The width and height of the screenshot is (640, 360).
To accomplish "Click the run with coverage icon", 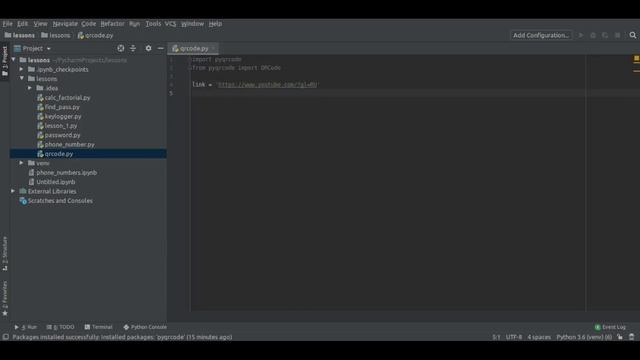I will (605, 35).
